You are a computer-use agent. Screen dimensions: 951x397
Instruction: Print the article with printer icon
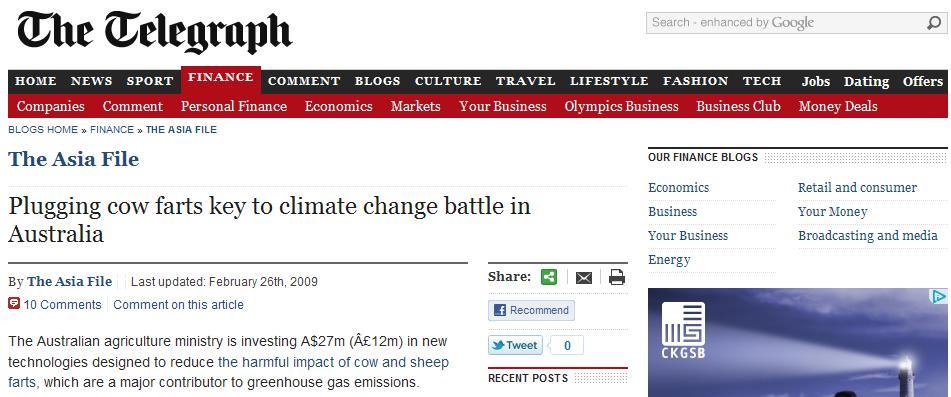[617, 277]
